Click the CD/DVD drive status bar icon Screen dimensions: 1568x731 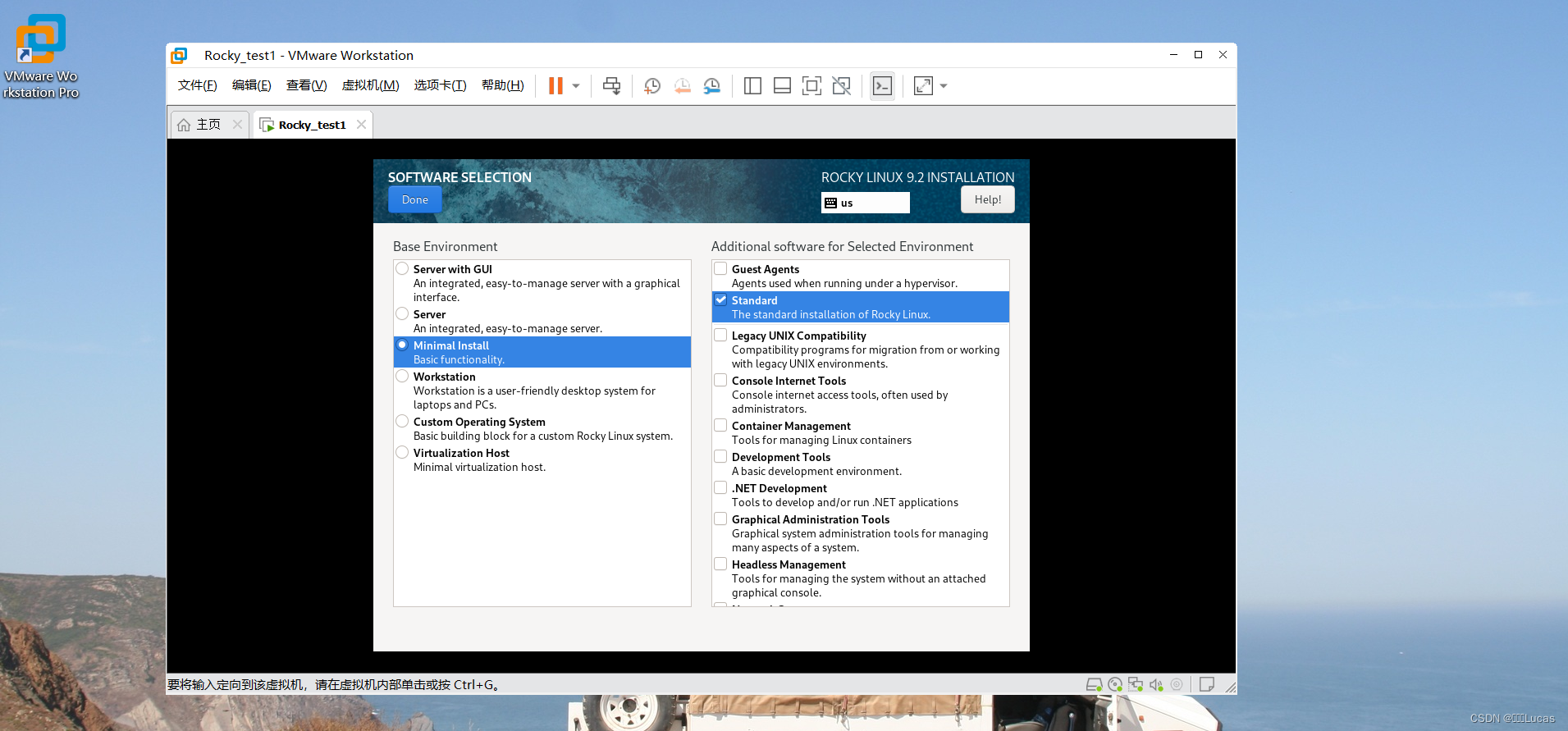tap(1115, 684)
